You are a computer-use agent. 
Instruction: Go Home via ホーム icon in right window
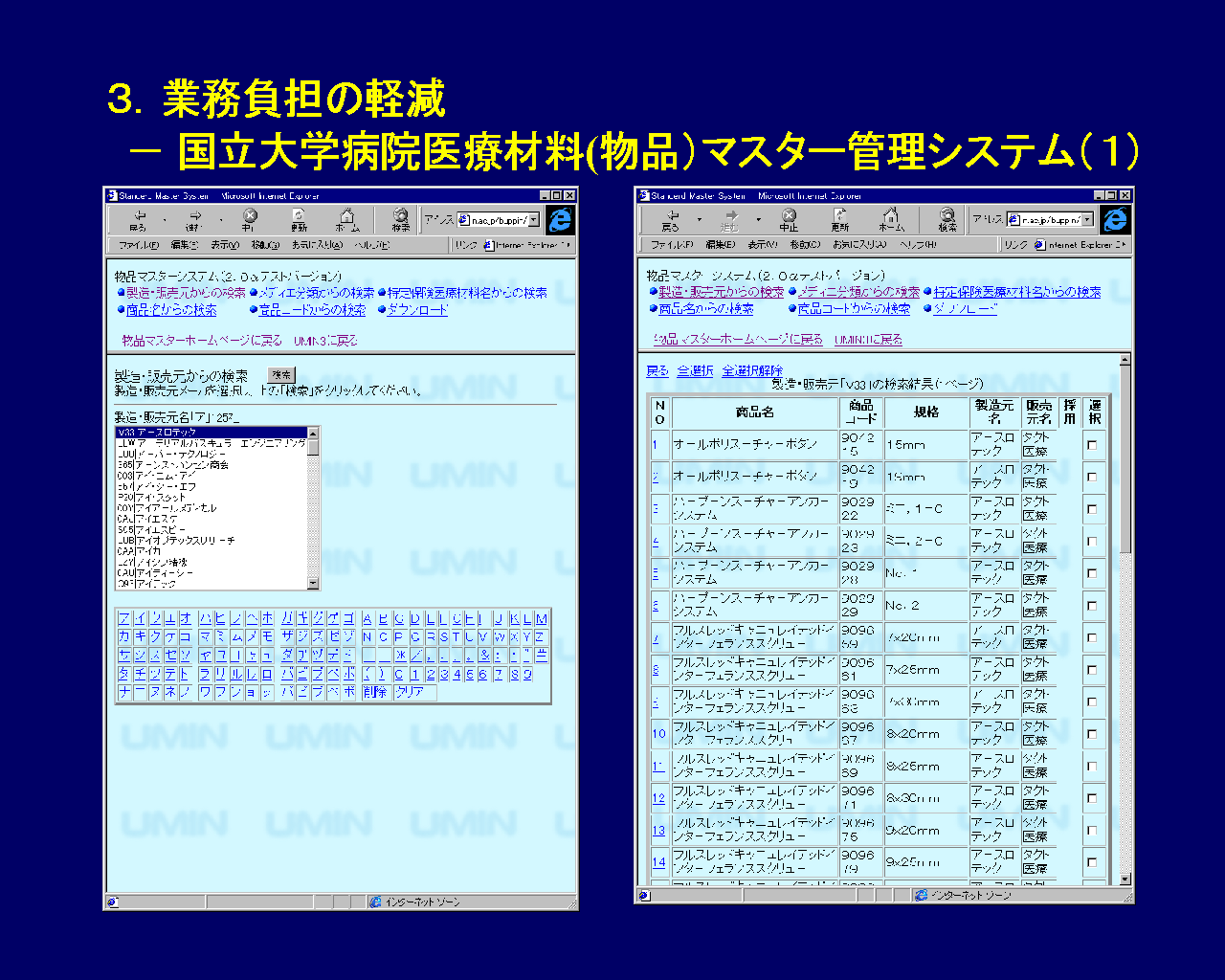pos(891,218)
